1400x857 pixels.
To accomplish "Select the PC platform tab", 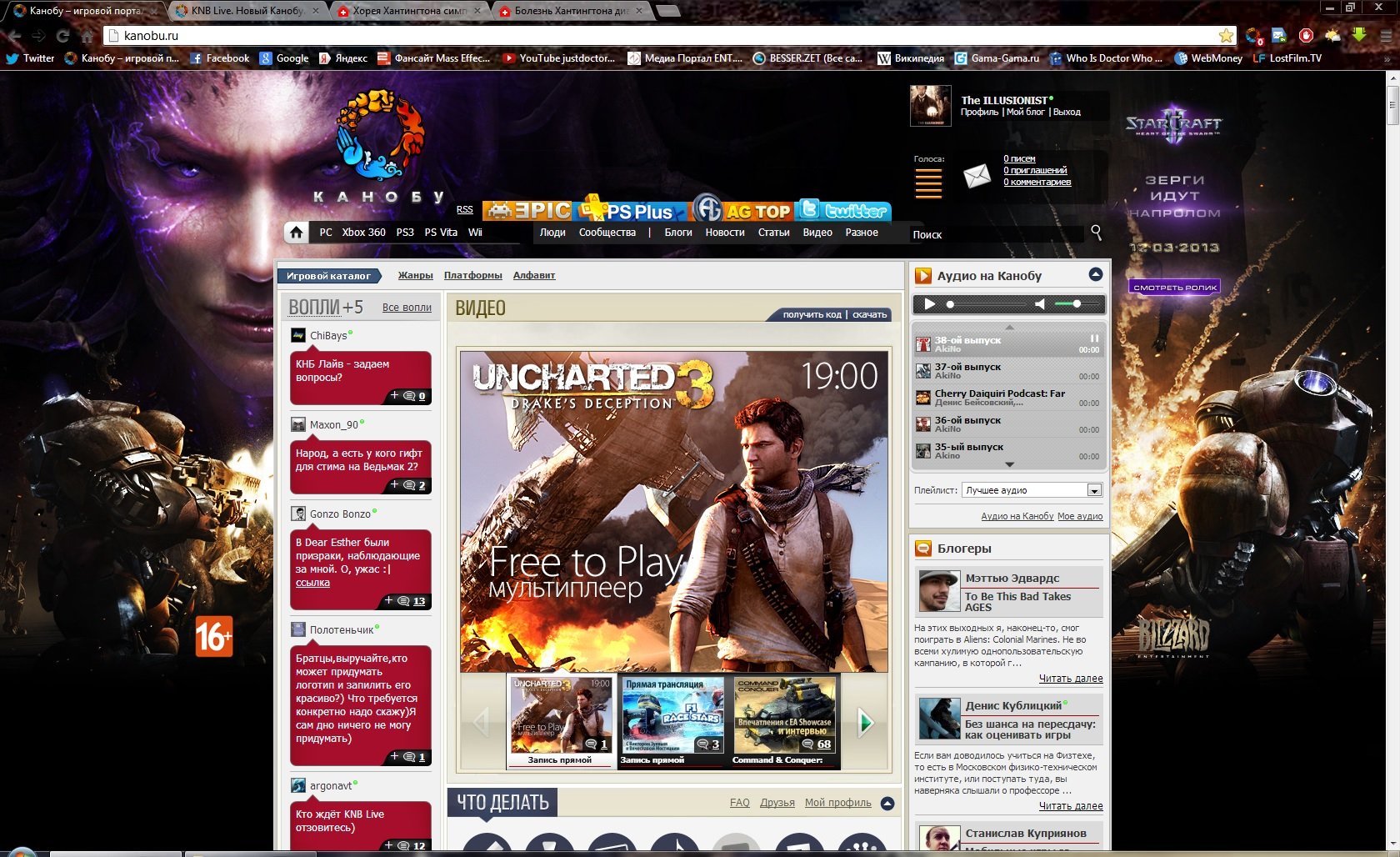I will click(326, 233).
